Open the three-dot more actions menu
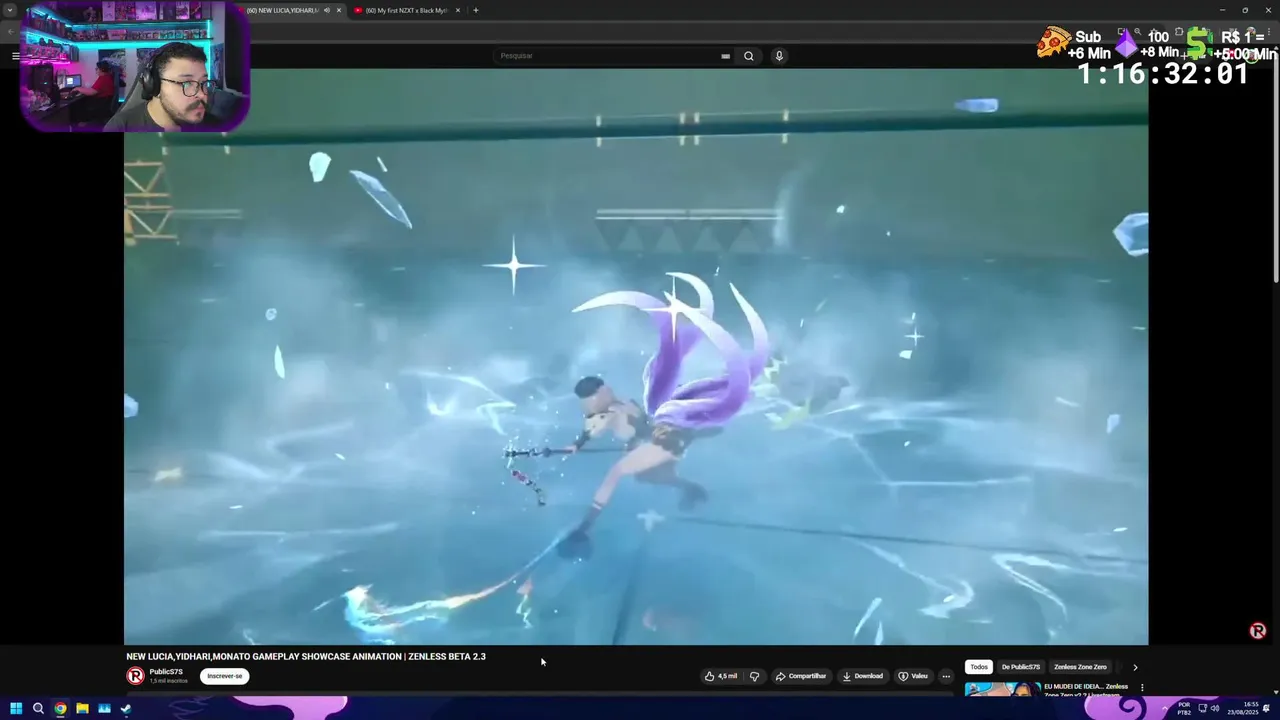This screenshot has height=720, width=1280. click(x=946, y=676)
